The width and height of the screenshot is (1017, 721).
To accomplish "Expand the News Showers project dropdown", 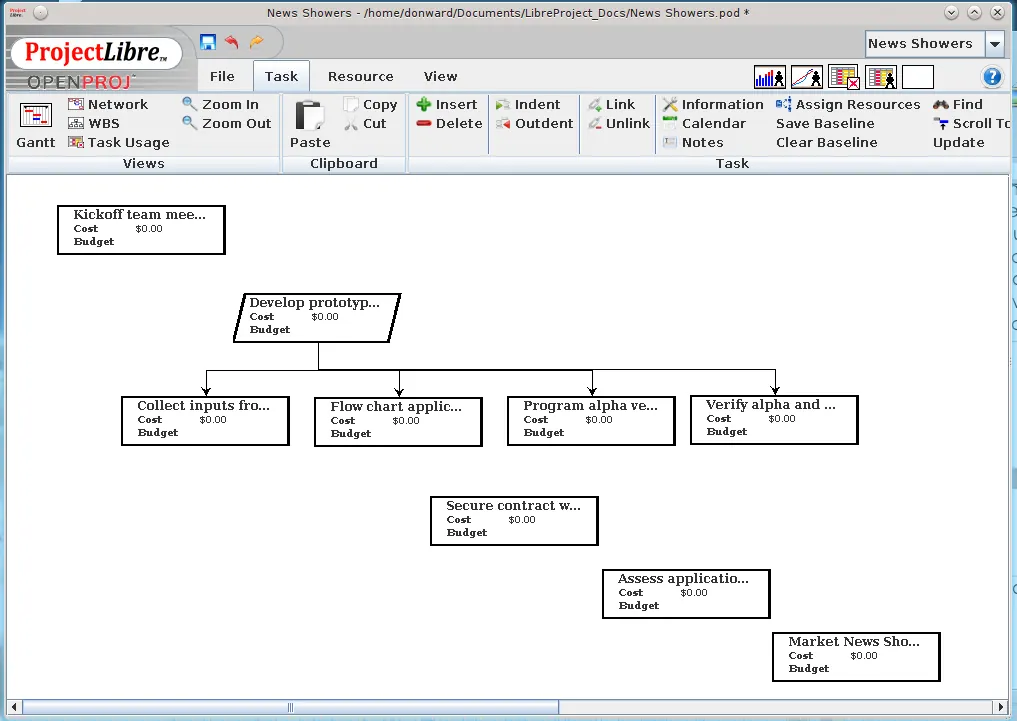I will [994, 44].
